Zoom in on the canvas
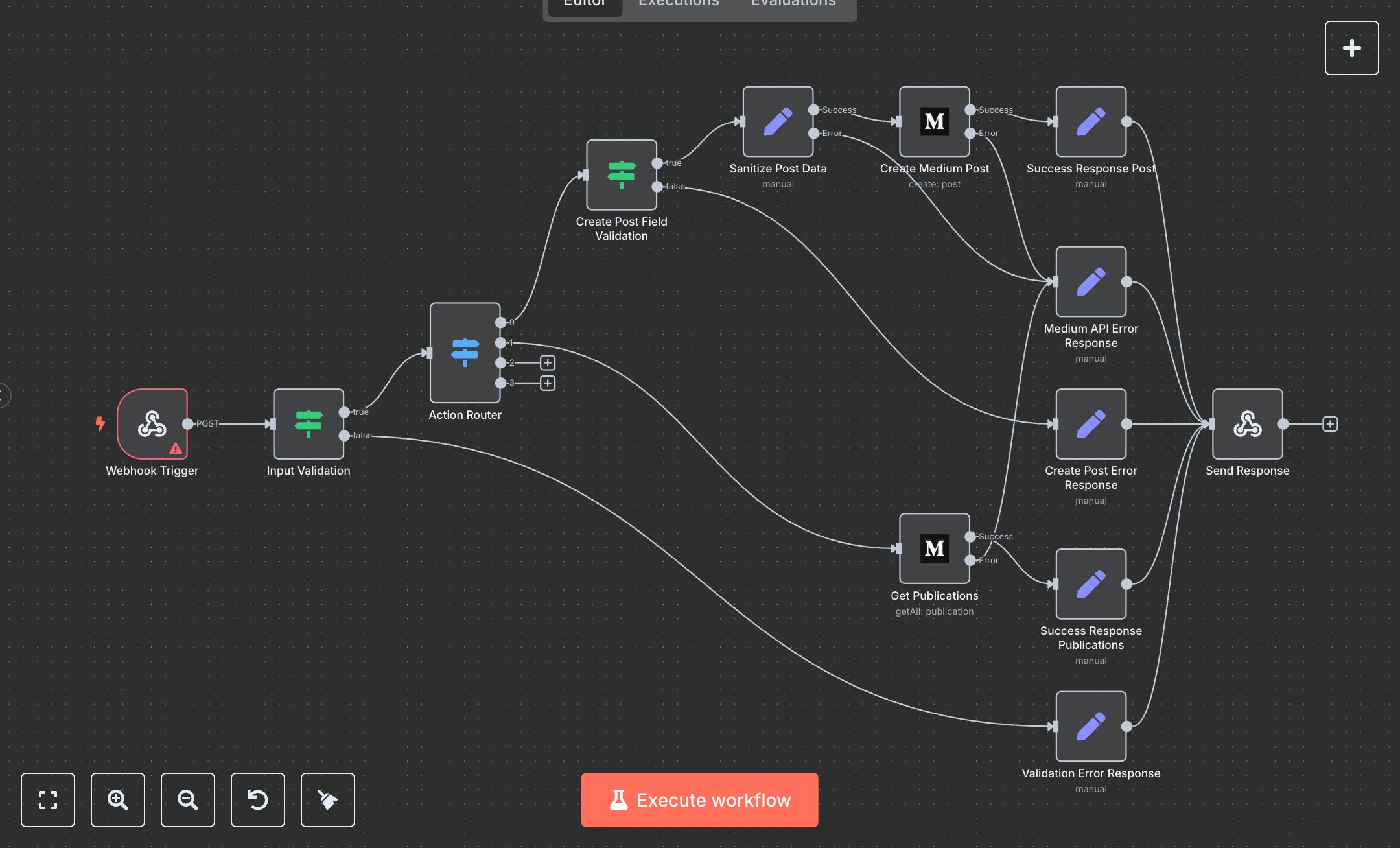 (x=117, y=800)
